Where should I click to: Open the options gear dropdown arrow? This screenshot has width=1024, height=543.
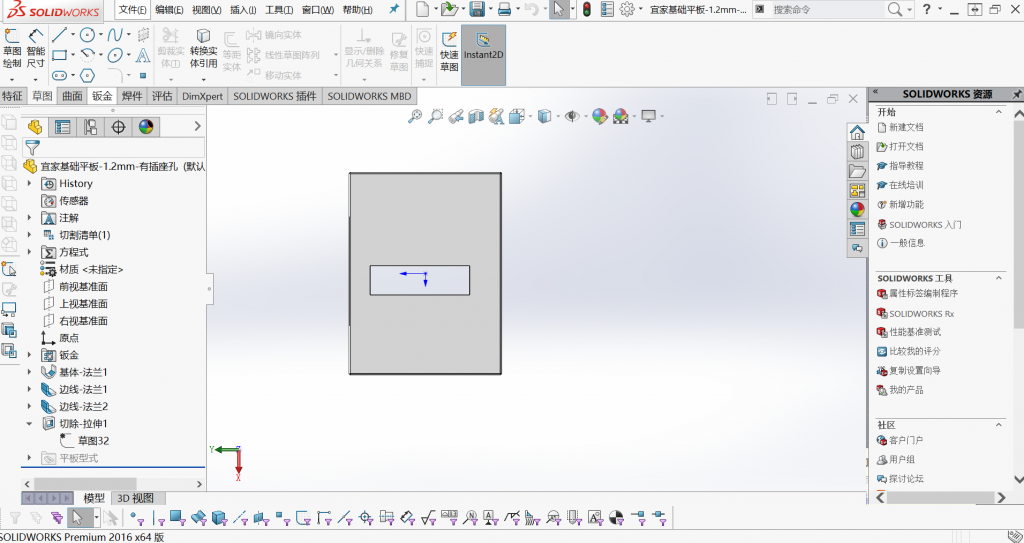(x=642, y=9)
